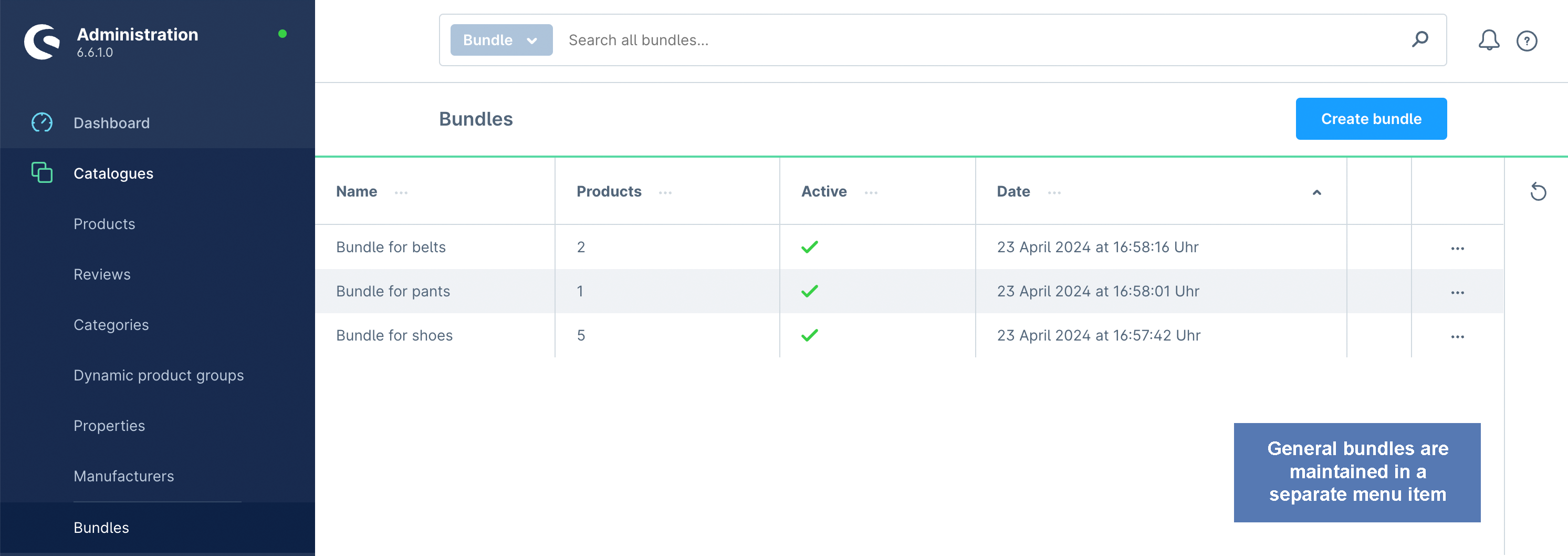Toggle the Date column sort arrow

point(1316,192)
